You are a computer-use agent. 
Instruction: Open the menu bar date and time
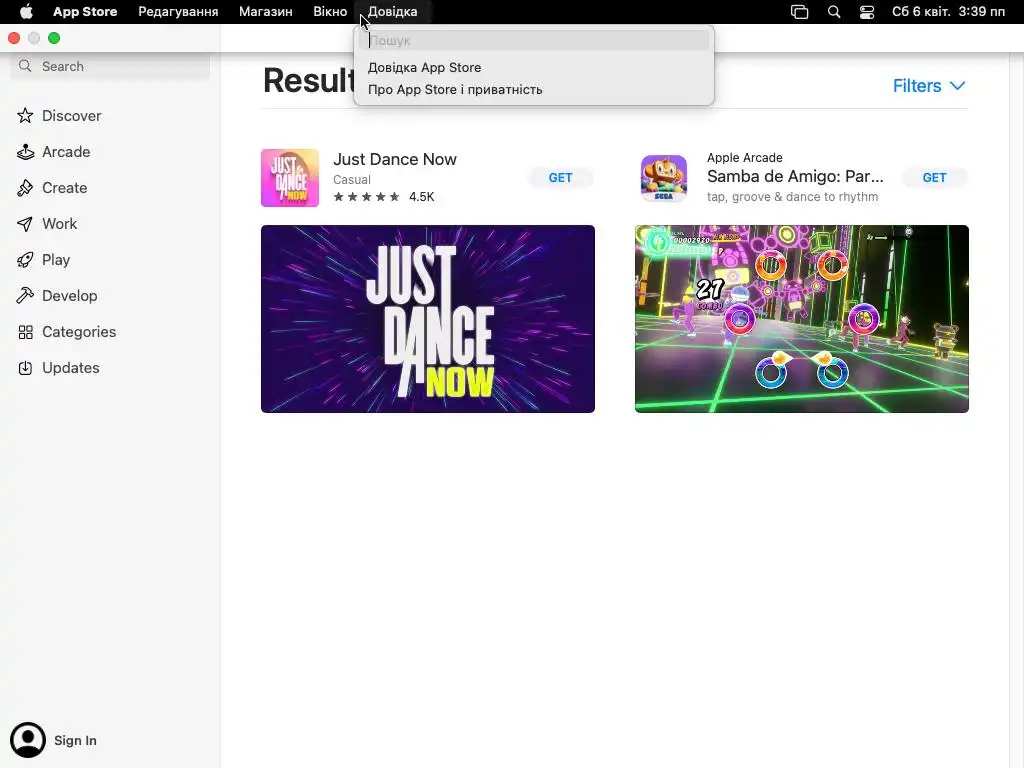[948, 12]
